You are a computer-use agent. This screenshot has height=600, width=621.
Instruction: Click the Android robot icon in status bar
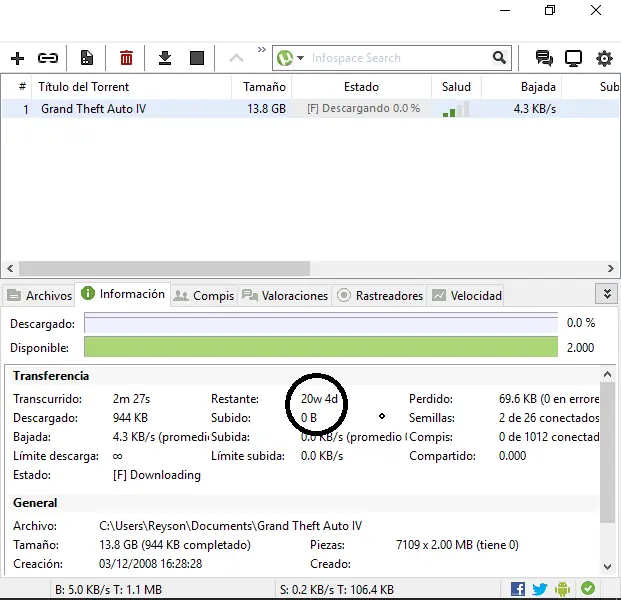tap(562, 589)
